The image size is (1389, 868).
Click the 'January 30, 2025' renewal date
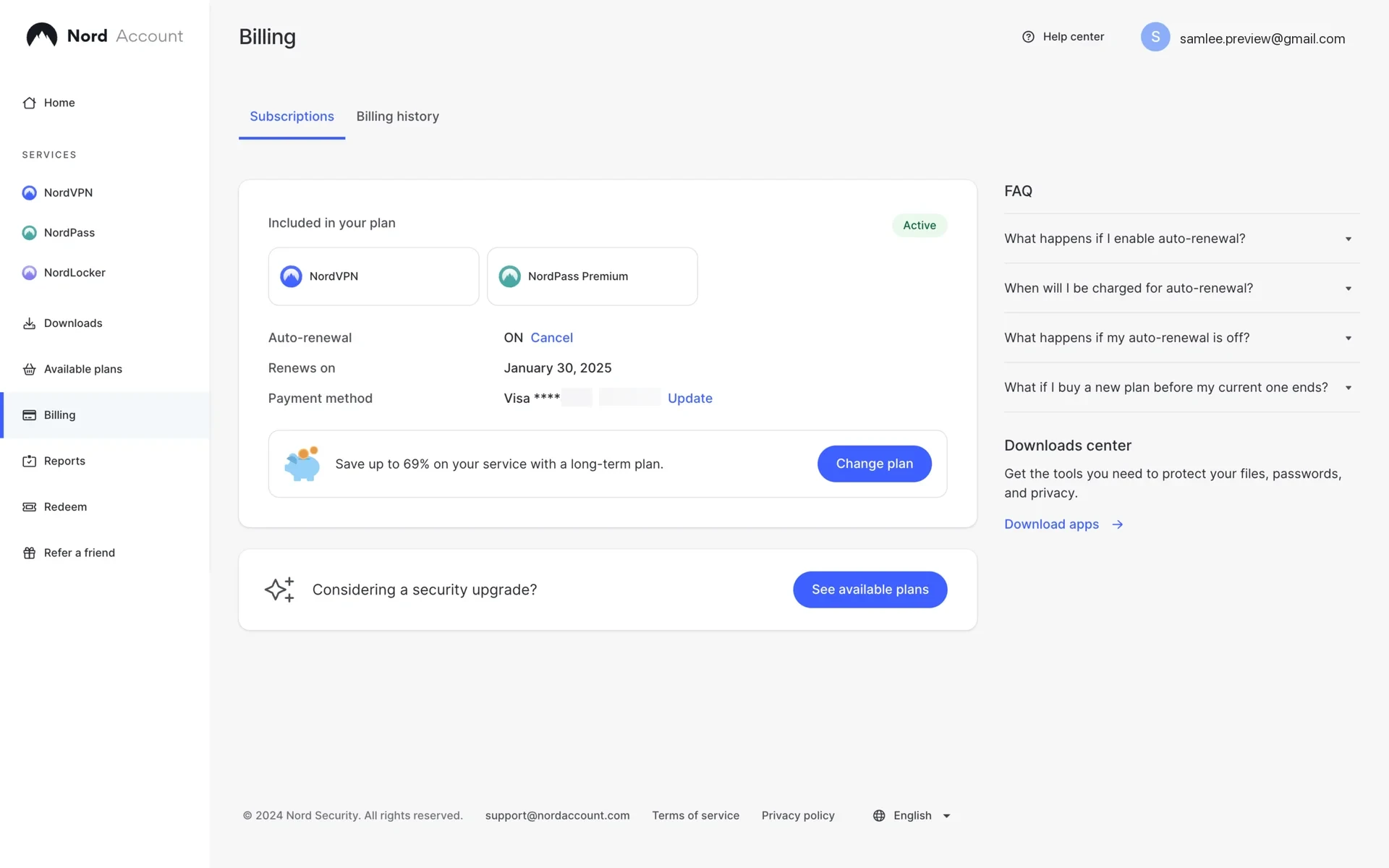(x=557, y=368)
